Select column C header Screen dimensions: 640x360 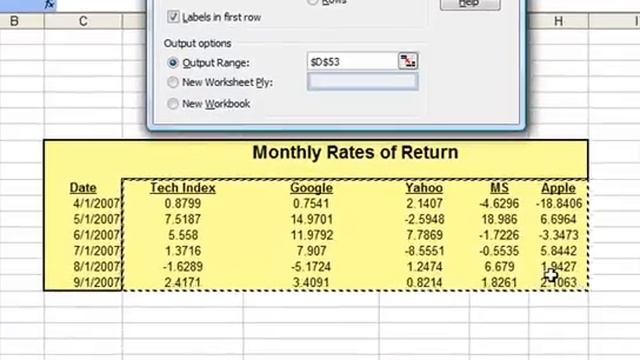[x=83, y=21]
